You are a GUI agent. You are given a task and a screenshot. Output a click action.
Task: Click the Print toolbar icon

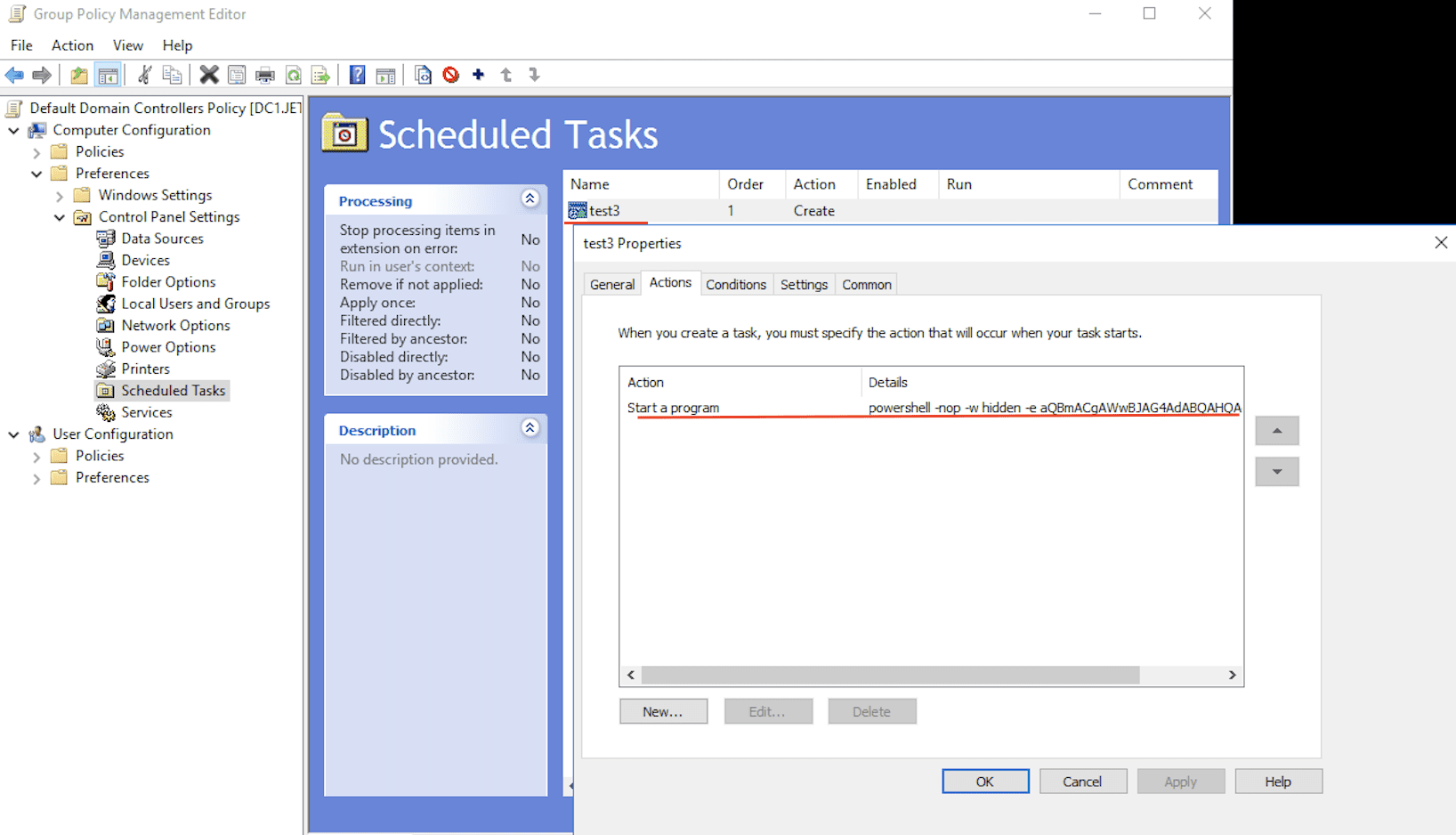265,75
